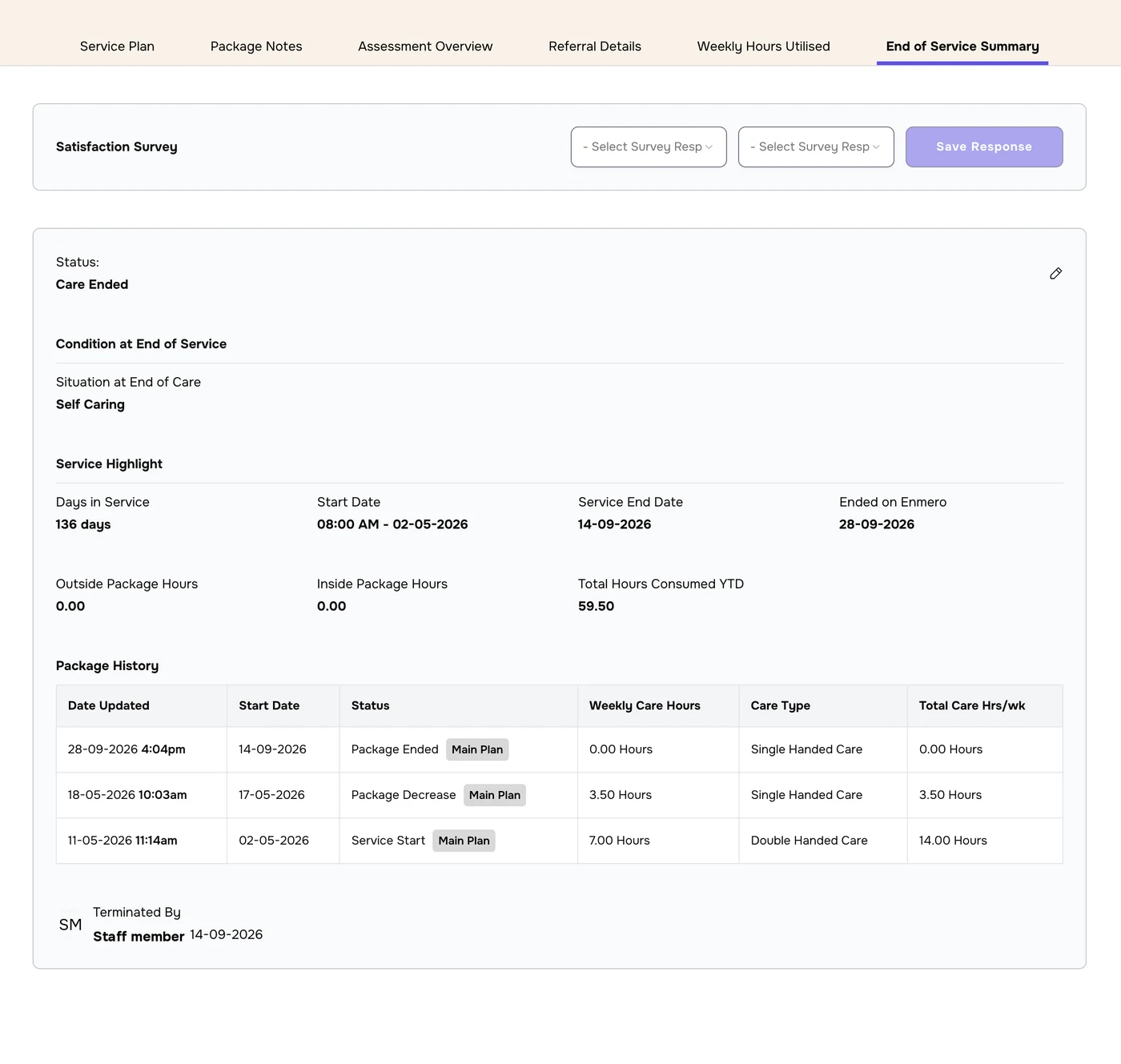Click the pencil edit icon beside Status

click(1055, 274)
